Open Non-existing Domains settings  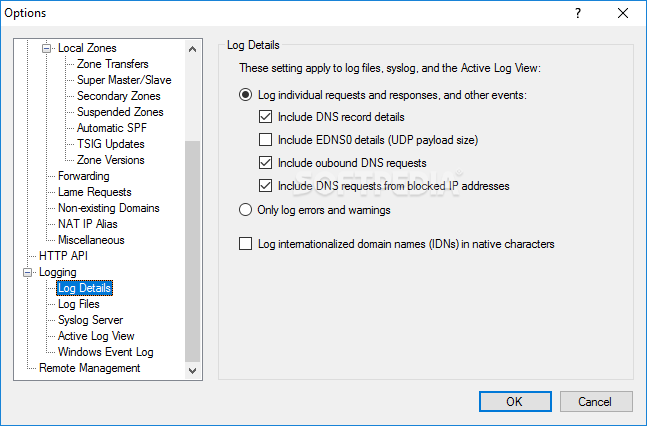pos(109,208)
